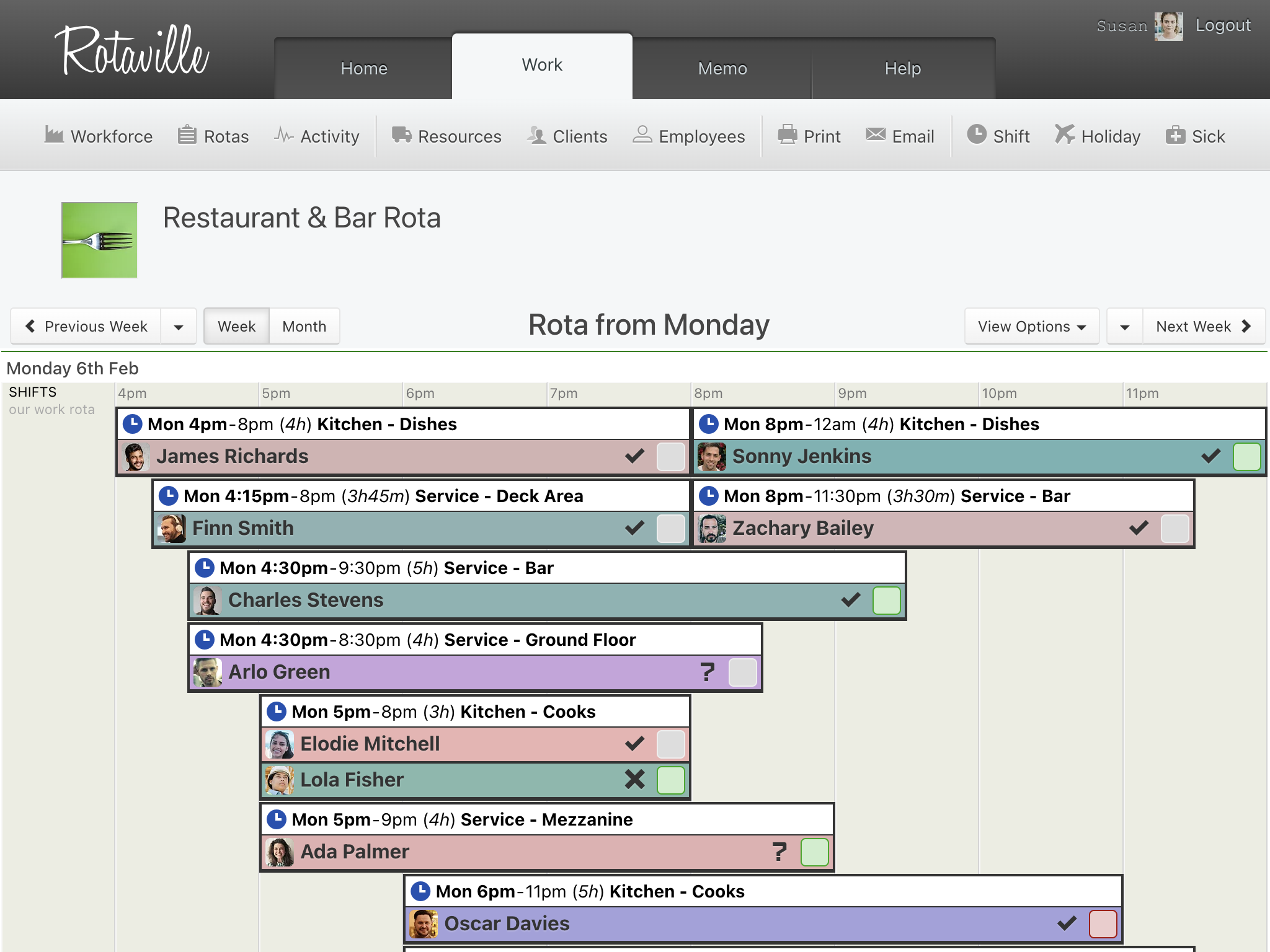The width and height of the screenshot is (1270, 952).
Task: Click clock icon on Service Mezzanine shift
Action: pyautogui.click(x=277, y=819)
